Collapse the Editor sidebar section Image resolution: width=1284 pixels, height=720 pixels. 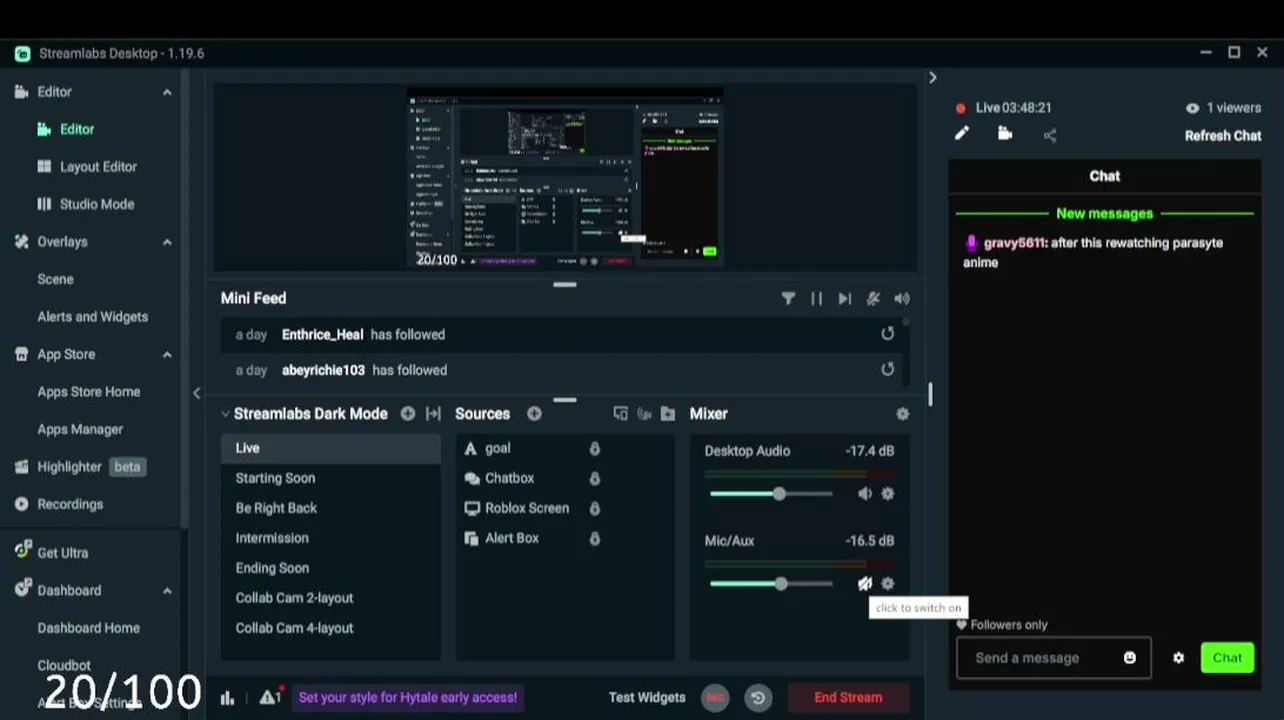tap(167, 92)
